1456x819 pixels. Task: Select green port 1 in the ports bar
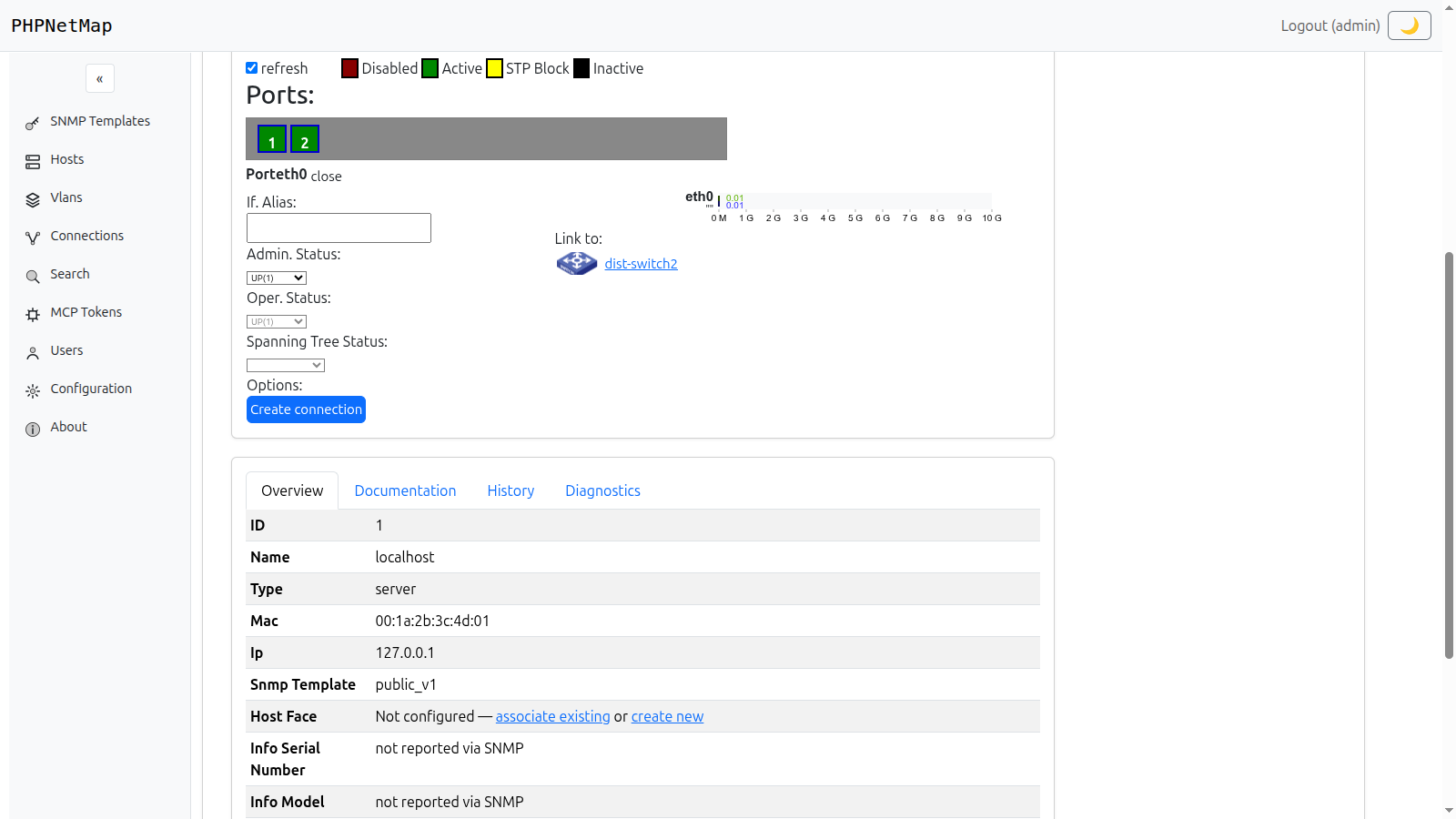[x=272, y=139]
